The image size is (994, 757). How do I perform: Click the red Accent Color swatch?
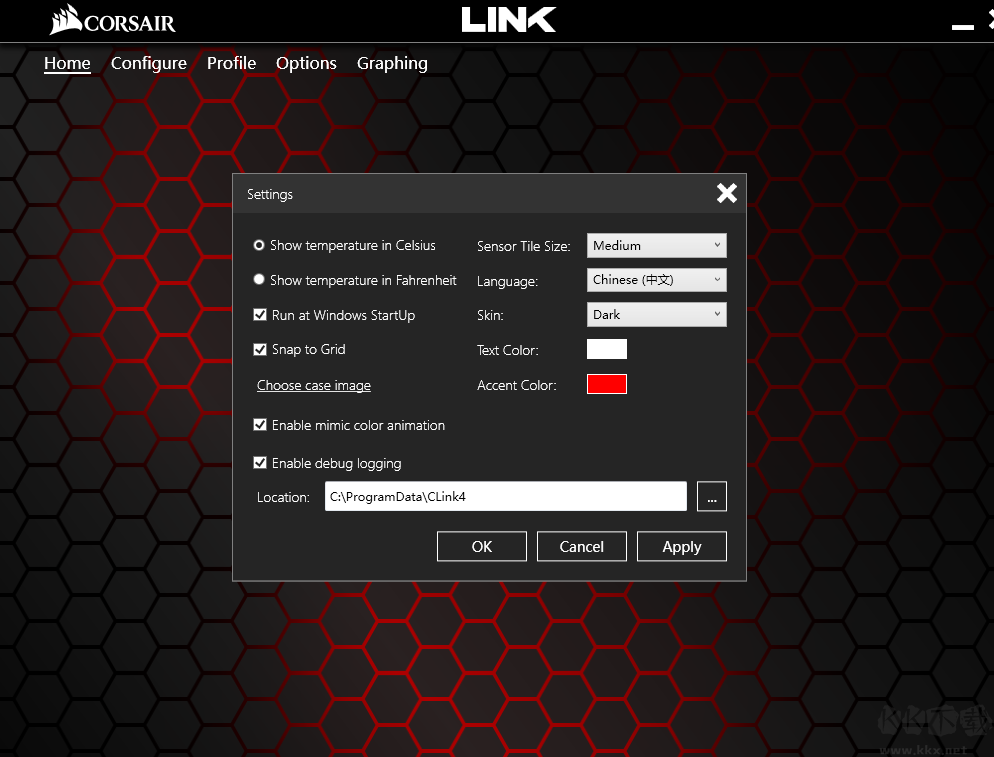tap(606, 383)
